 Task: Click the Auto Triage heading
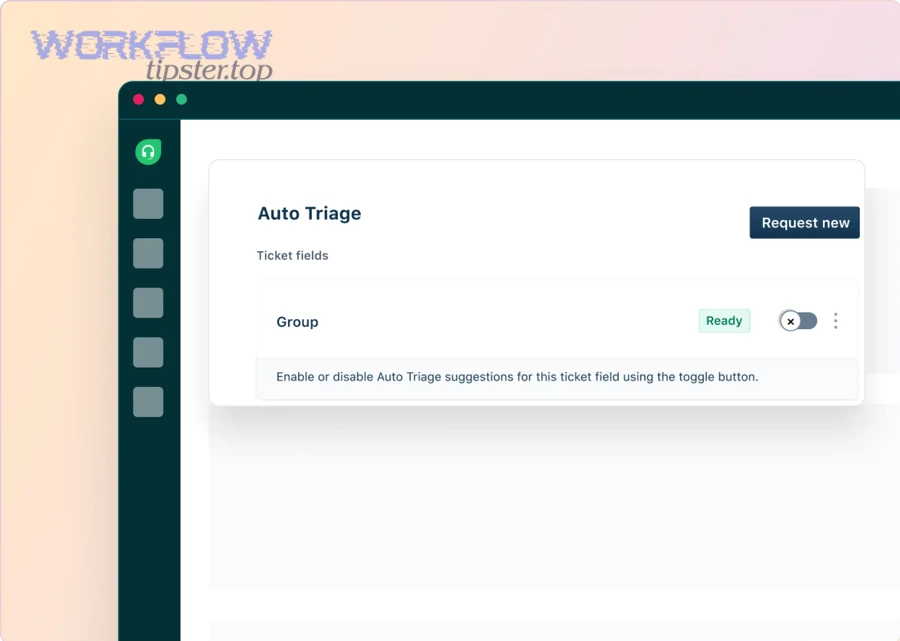(309, 213)
